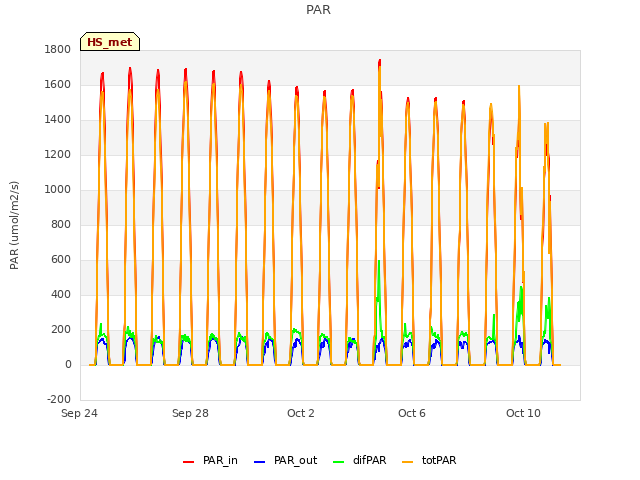The width and height of the screenshot is (640, 480).
Task: Click the PAR_in legend label
Action: tap(220, 460)
